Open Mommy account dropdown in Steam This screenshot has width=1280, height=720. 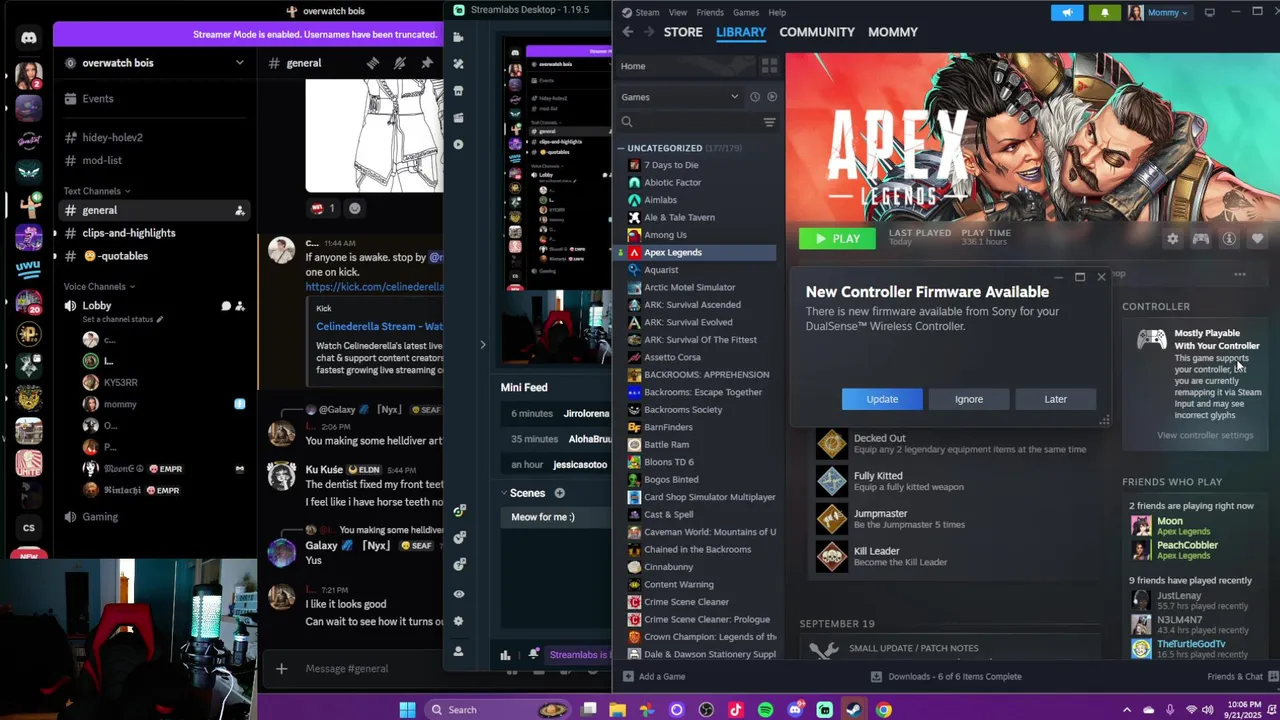1159,13
